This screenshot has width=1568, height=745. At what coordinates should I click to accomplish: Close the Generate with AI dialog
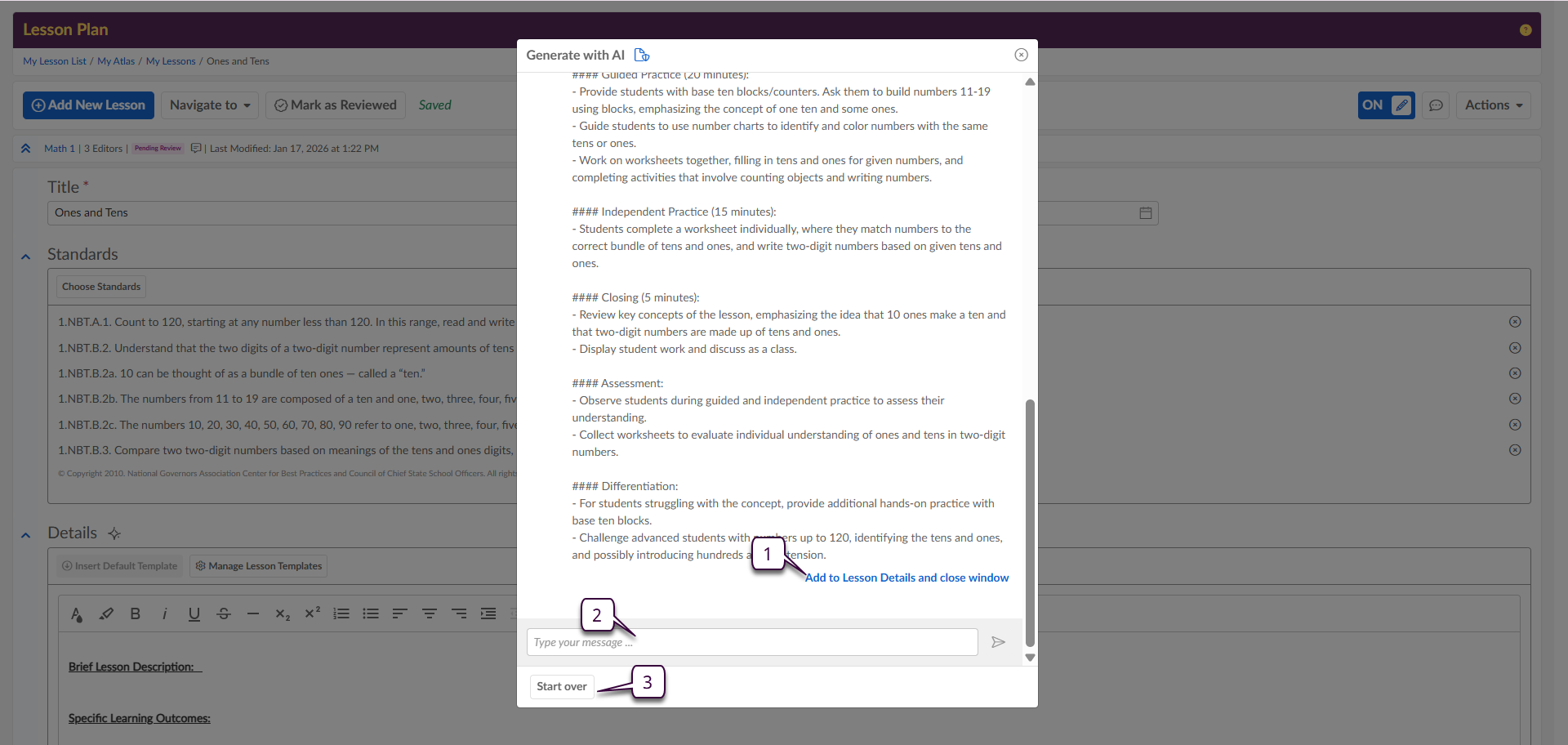[1021, 55]
